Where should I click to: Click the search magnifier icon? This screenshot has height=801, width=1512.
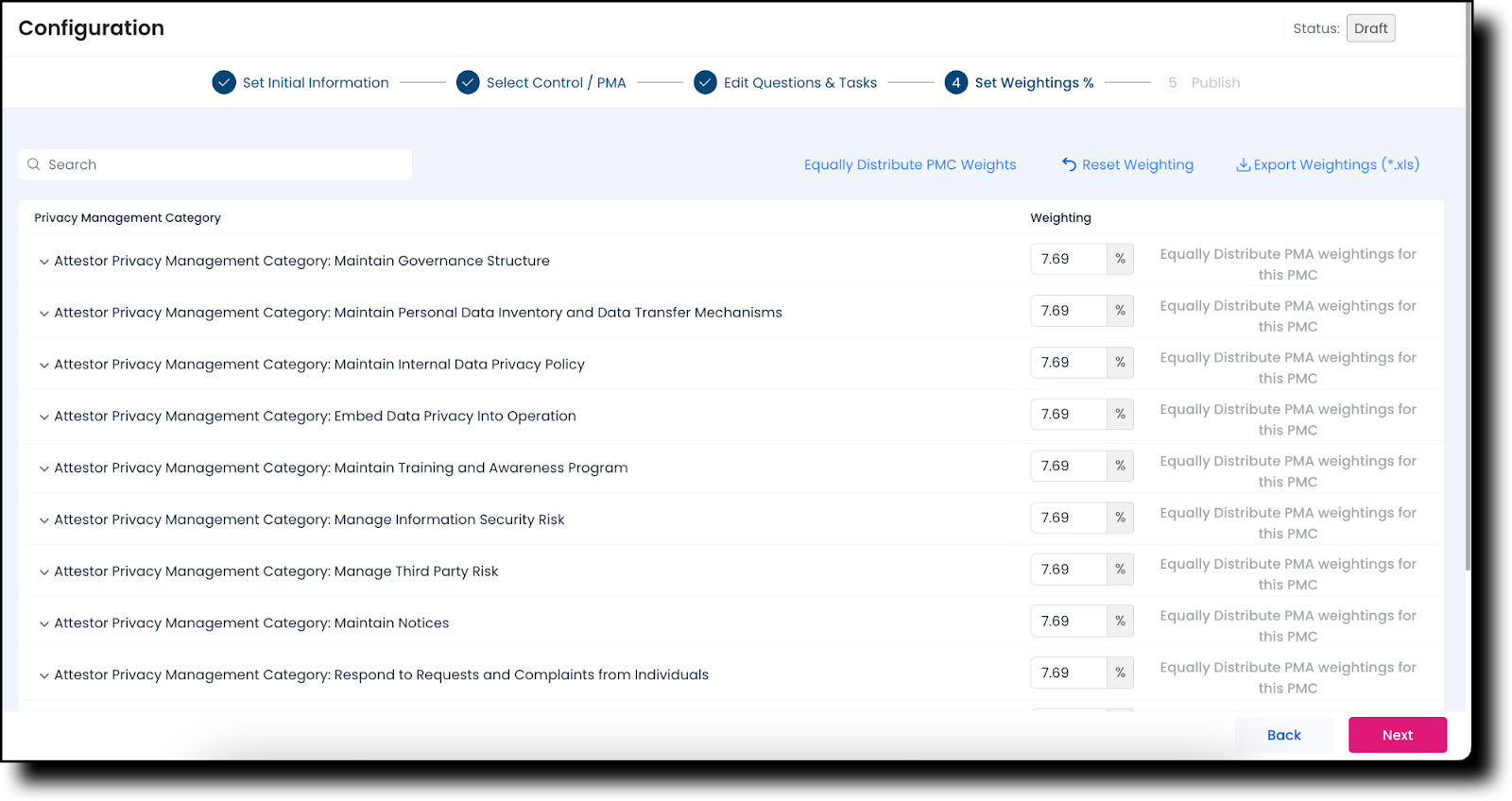pos(34,164)
